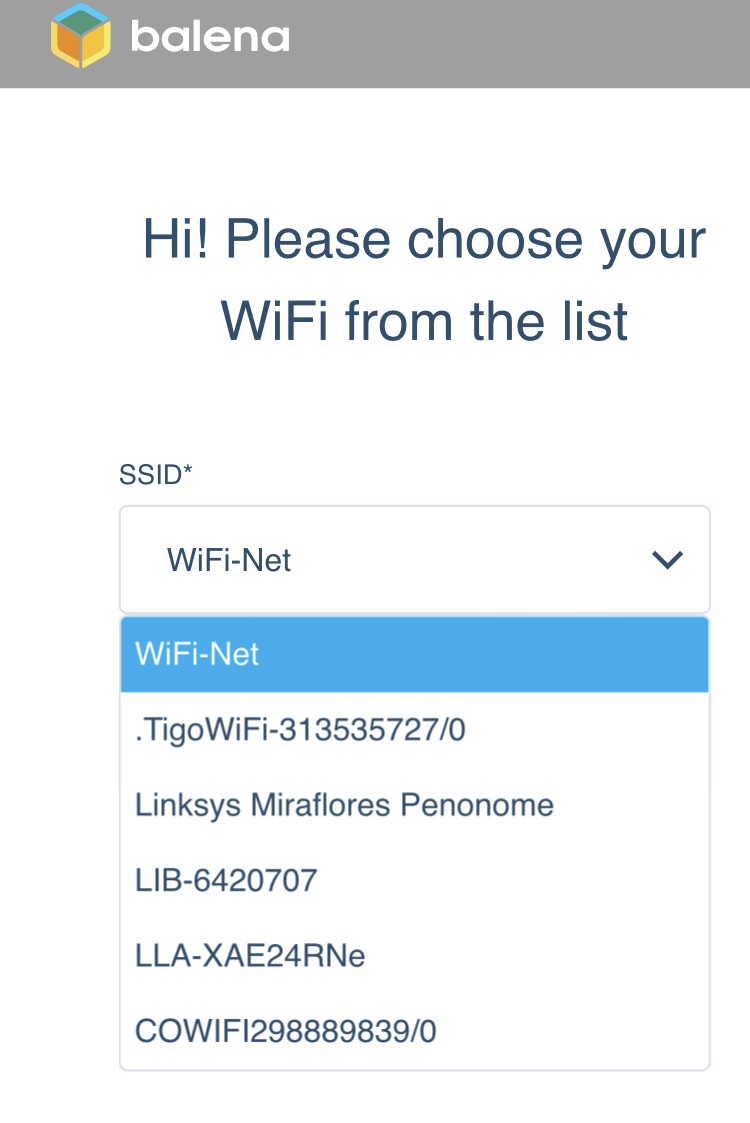Tap the last network in the dropdown list

pyautogui.click(x=286, y=1031)
